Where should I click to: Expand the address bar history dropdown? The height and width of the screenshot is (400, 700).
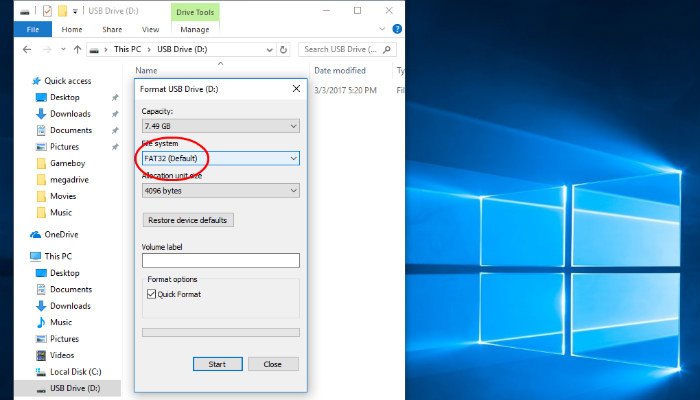[x=269, y=50]
